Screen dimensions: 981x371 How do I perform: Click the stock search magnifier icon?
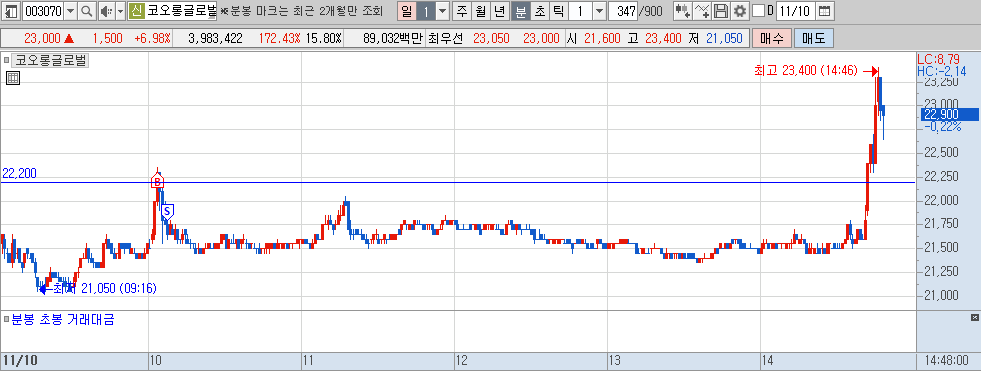point(86,11)
